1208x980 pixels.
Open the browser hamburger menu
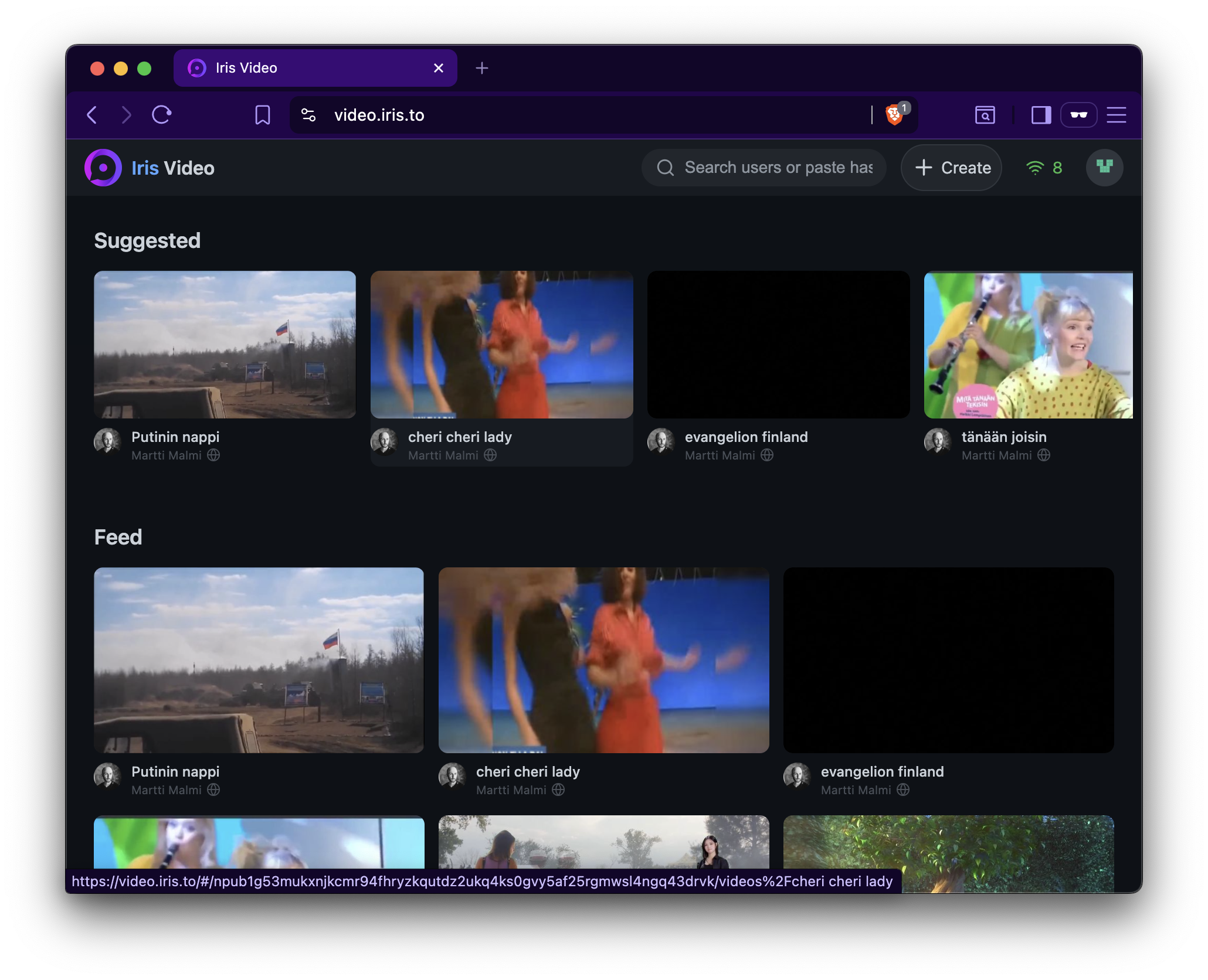(x=1116, y=115)
